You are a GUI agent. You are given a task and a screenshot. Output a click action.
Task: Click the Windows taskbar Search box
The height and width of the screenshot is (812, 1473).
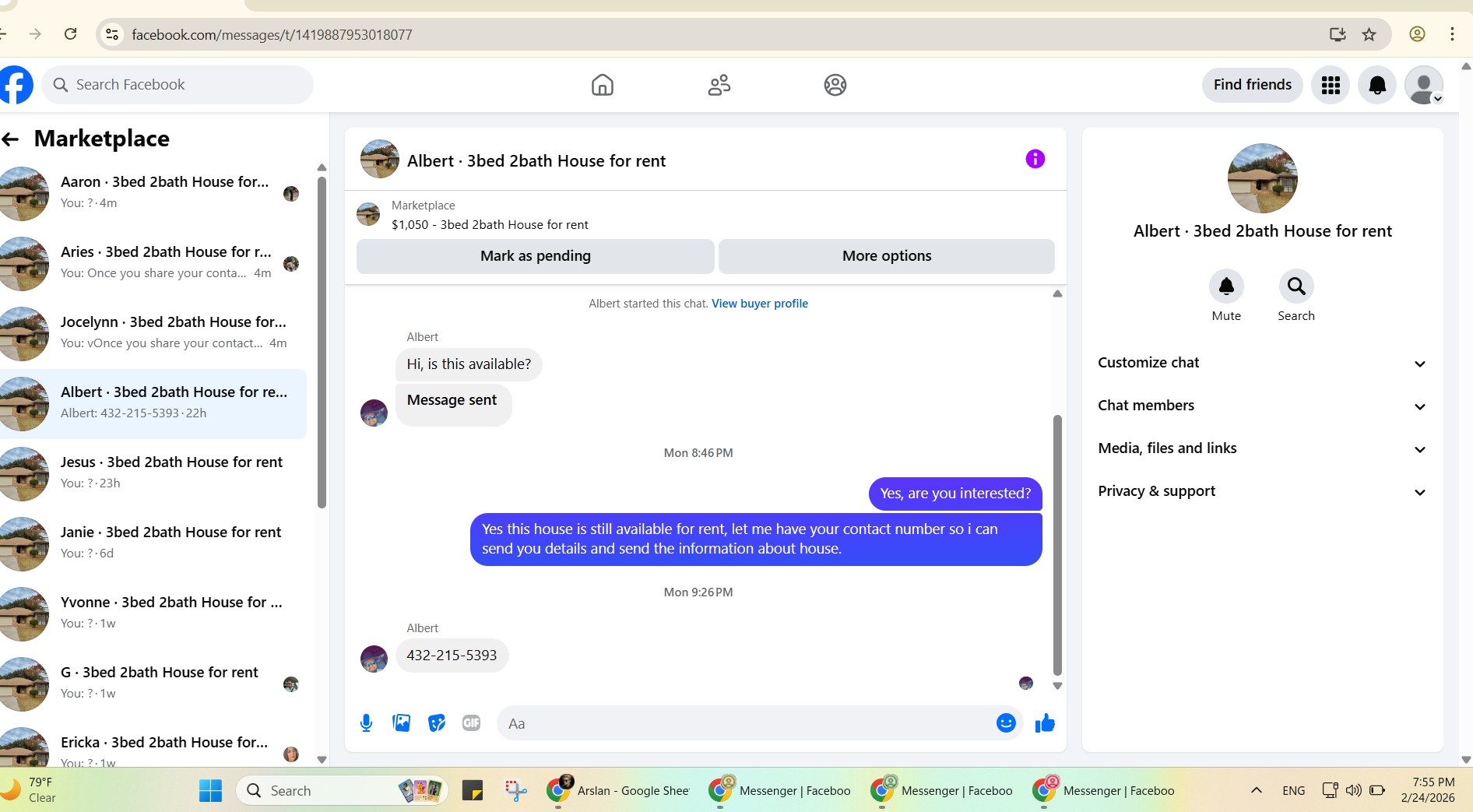[341, 790]
